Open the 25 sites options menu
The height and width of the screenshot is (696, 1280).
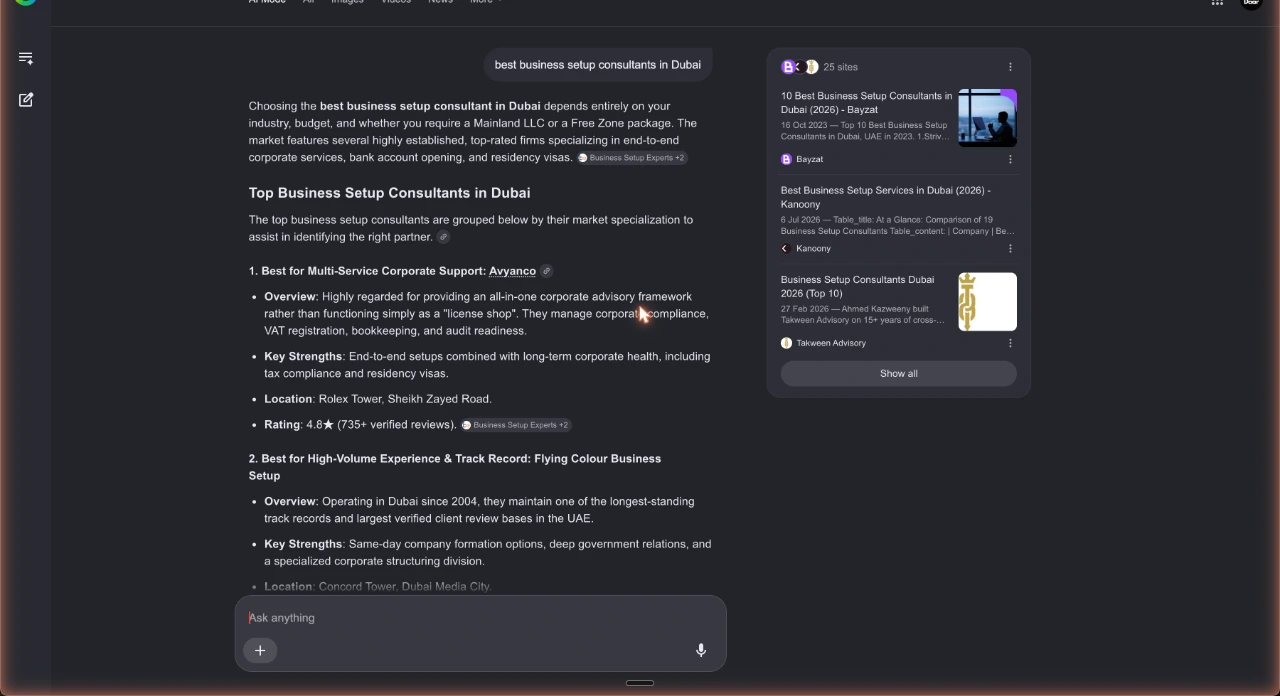(x=1010, y=67)
